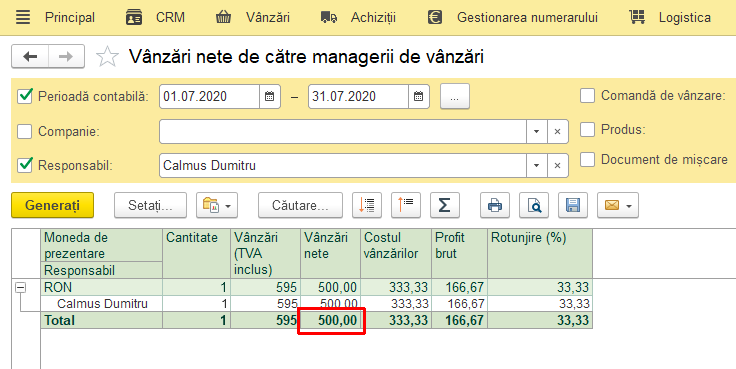736x369 pixels.
Task: Save report using the floppy disk icon
Action: 573,205
